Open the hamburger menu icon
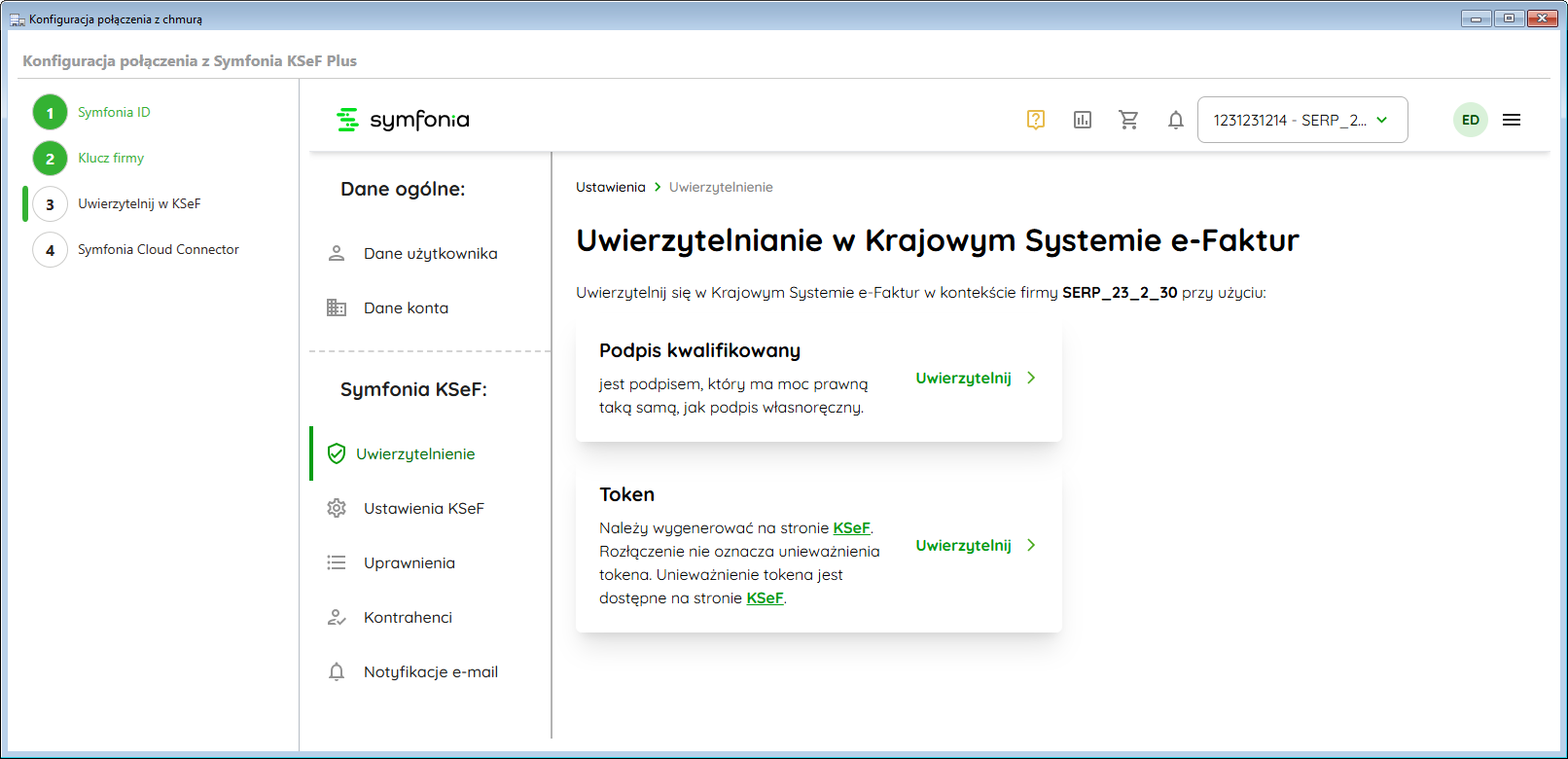This screenshot has height=759, width=1568. pos(1511,120)
